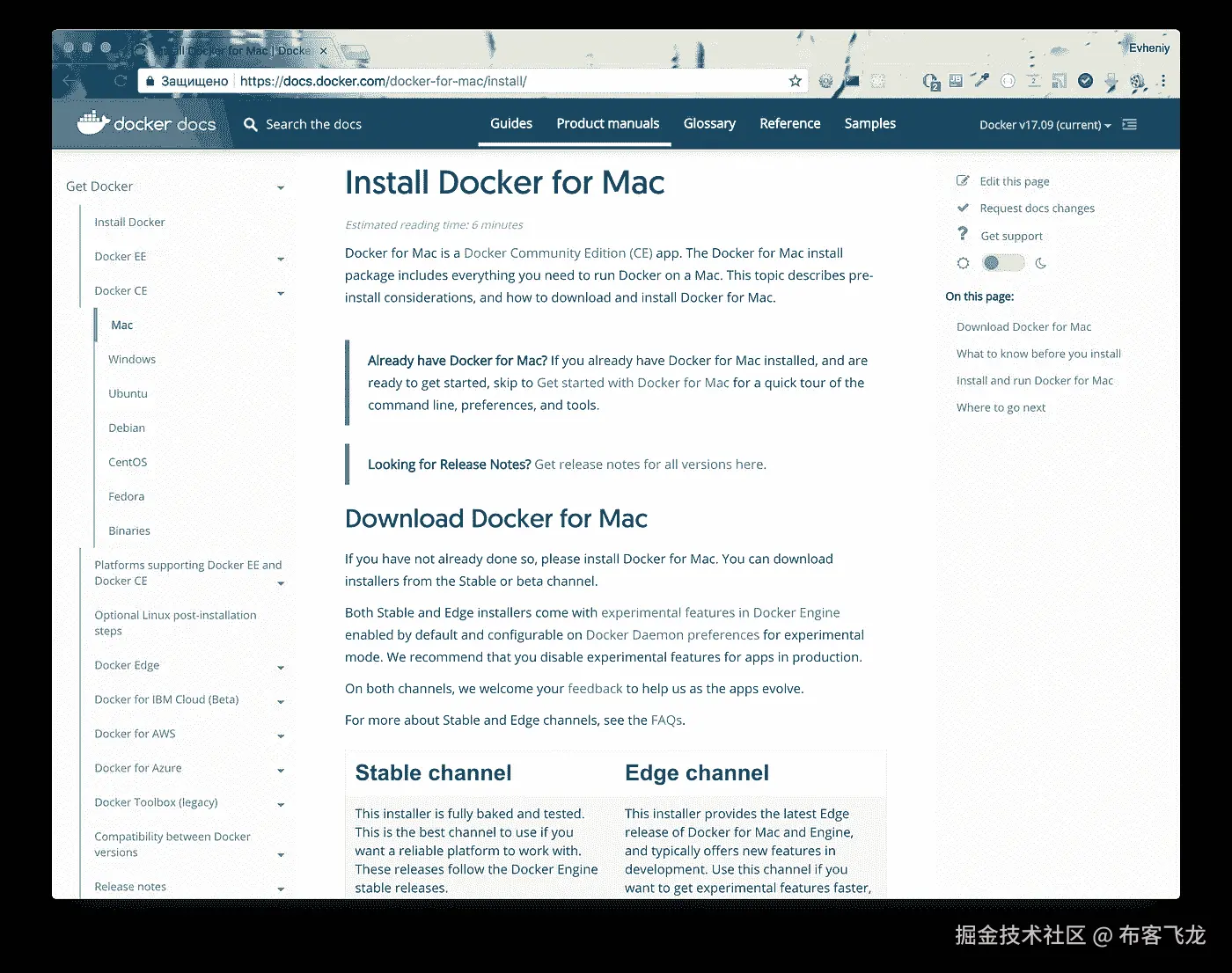This screenshot has width=1232, height=973.
Task: Open the Product manuals tab
Action: (608, 124)
